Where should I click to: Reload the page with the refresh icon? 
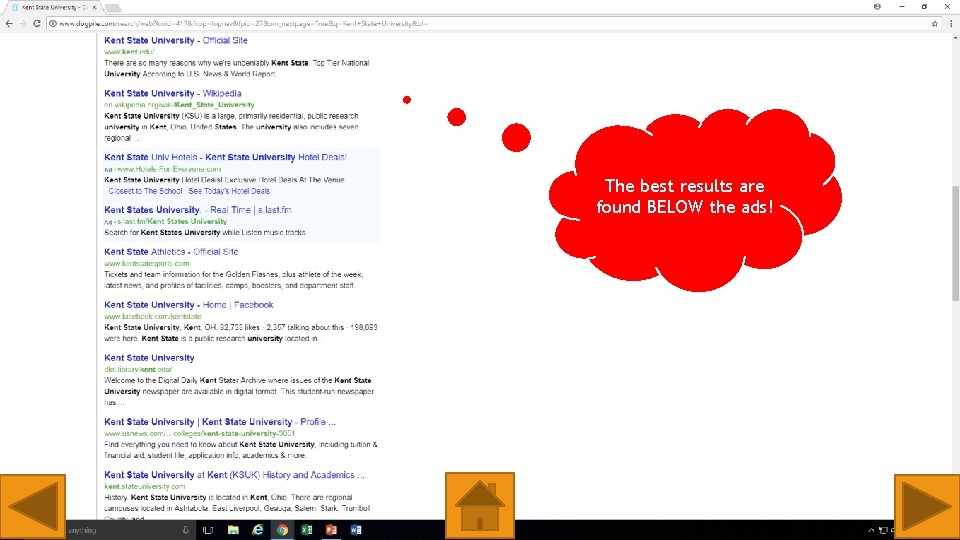point(37,23)
